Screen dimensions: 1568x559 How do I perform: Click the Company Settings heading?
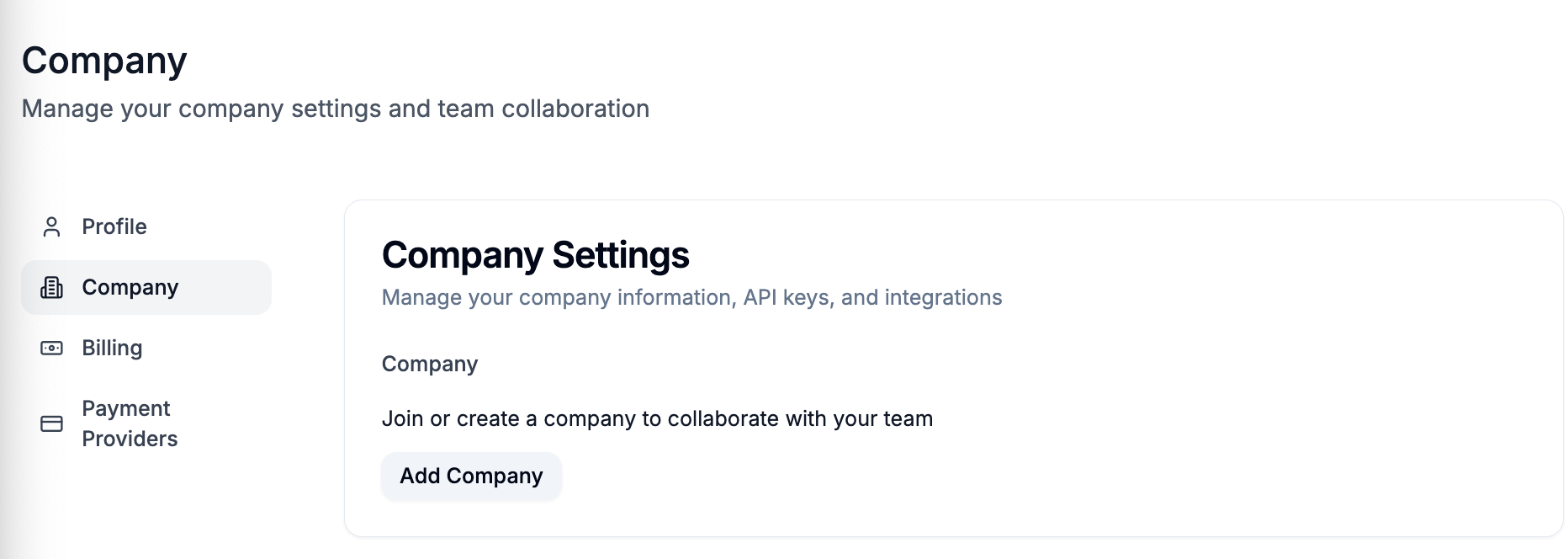click(535, 255)
